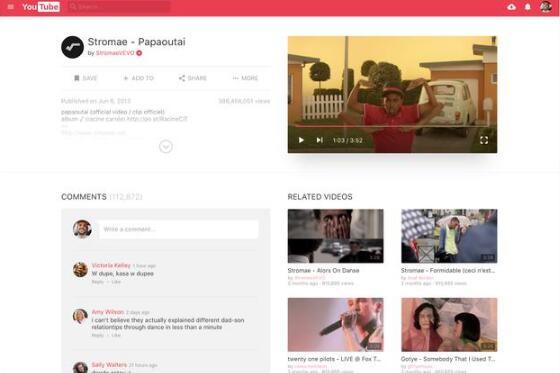This screenshot has width=560, height=373.
Task: Reply to Victoria Kelley's comment
Action: (x=98, y=282)
